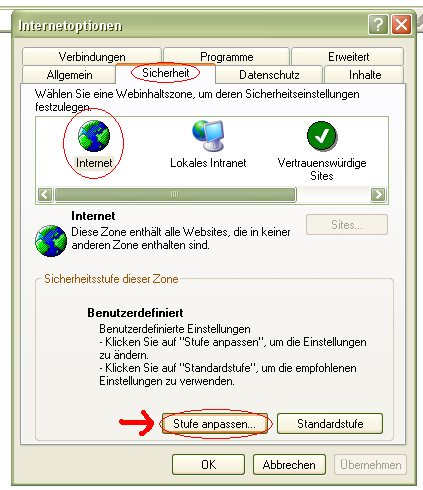Click the globe icon beside the Internet zone description
This screenshot has width=423, height=490.
coord(51,241)
